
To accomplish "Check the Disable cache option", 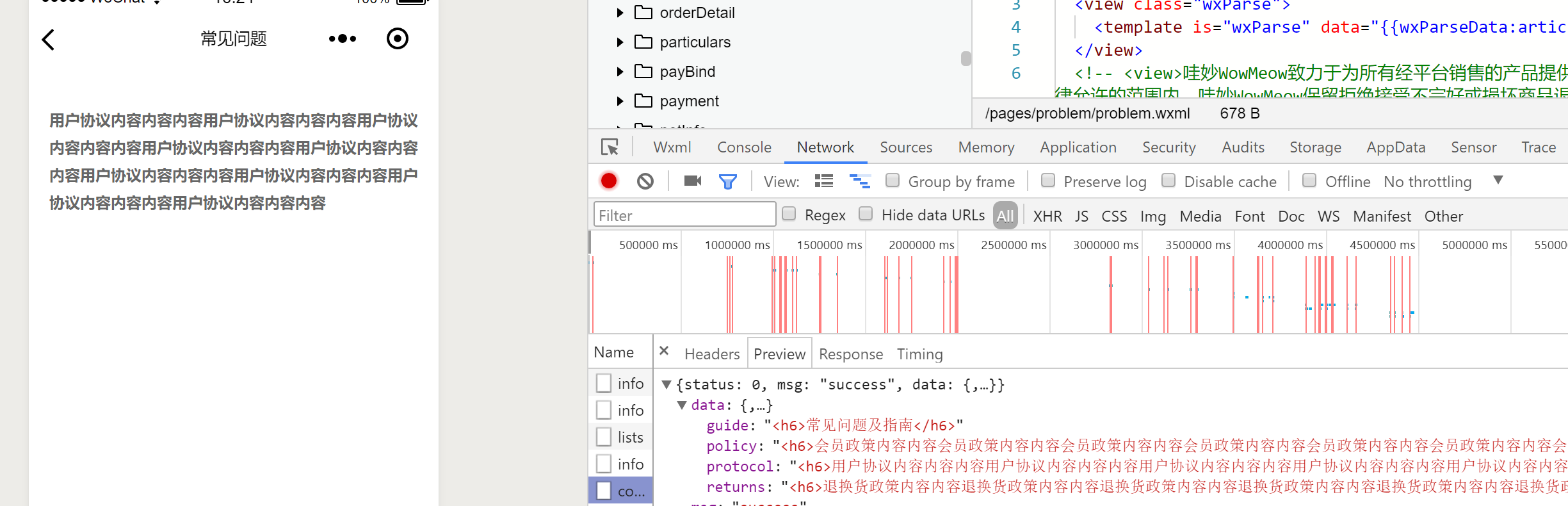I will point(1168,181).
